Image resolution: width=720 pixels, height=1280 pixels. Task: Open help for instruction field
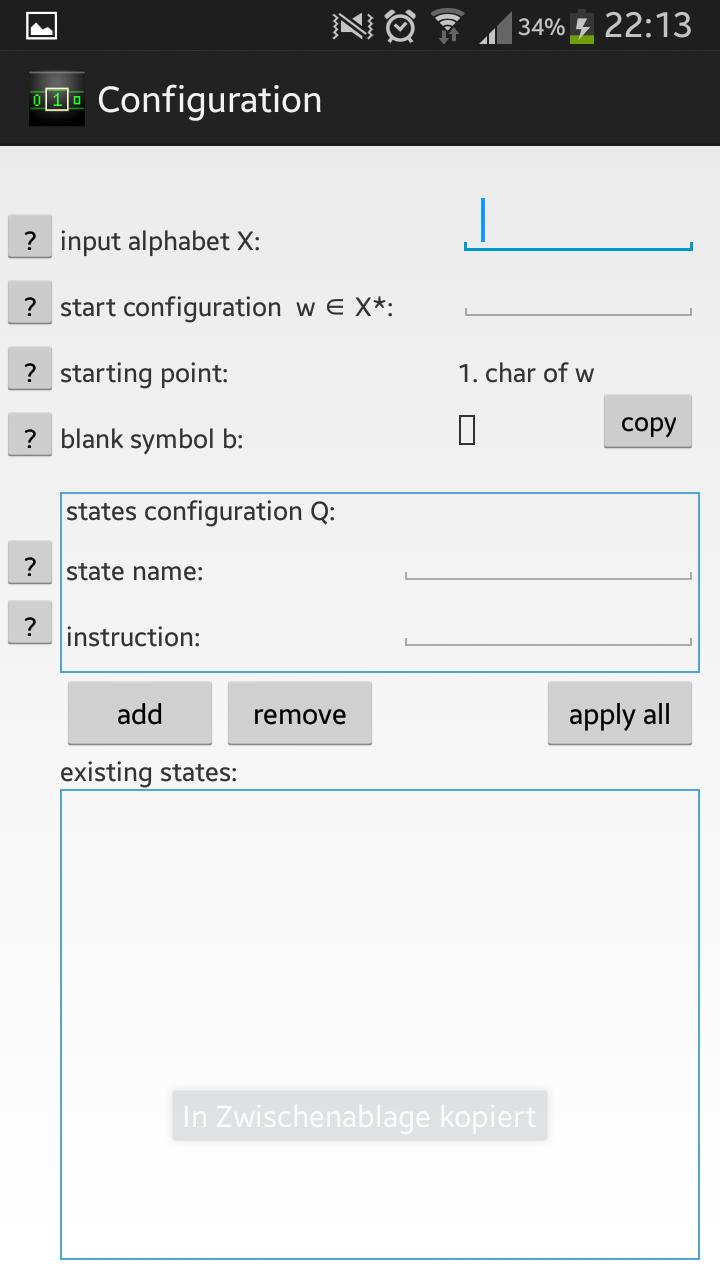(x=30, y=624)
